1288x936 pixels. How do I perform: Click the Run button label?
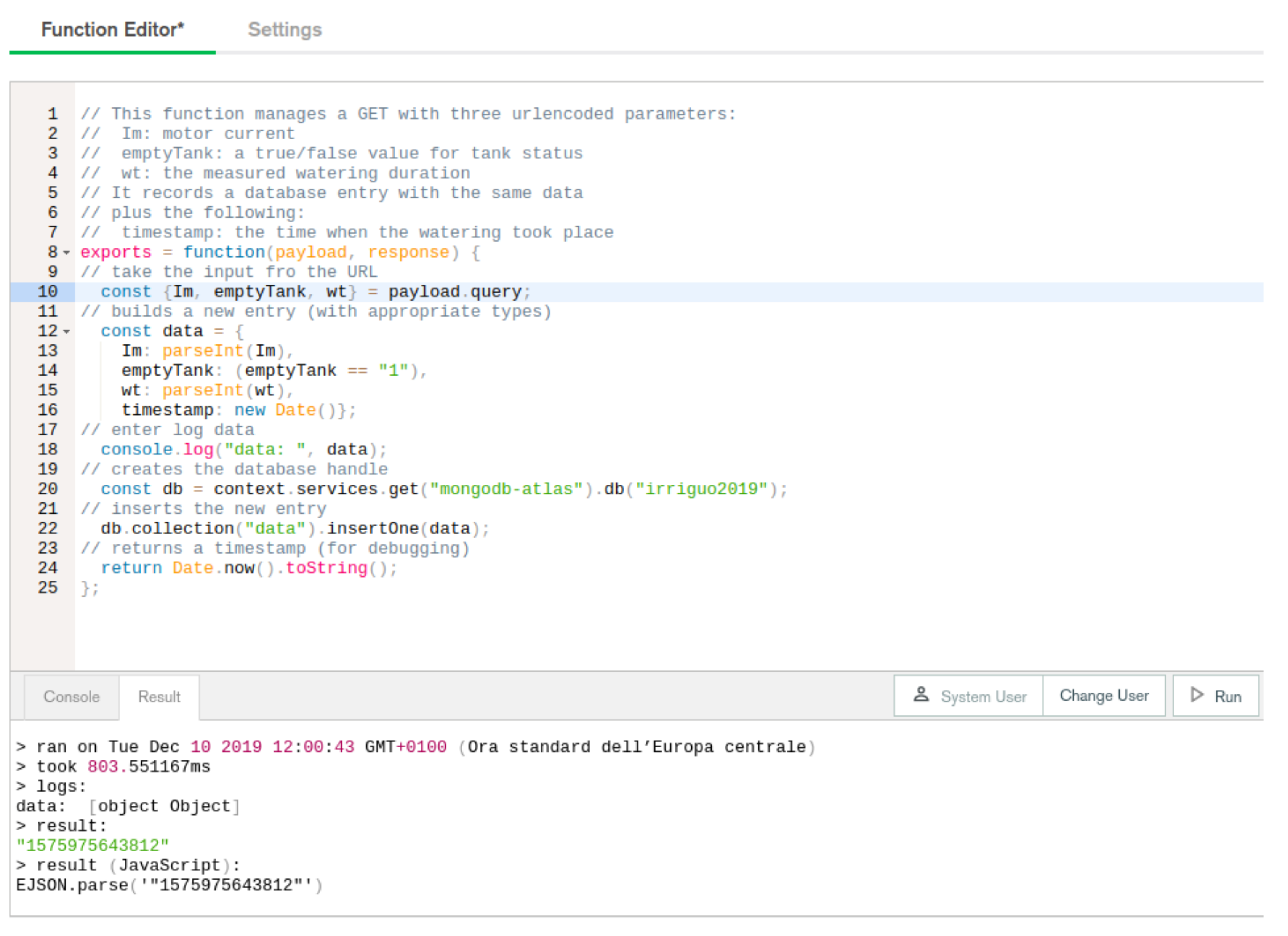1227,697
